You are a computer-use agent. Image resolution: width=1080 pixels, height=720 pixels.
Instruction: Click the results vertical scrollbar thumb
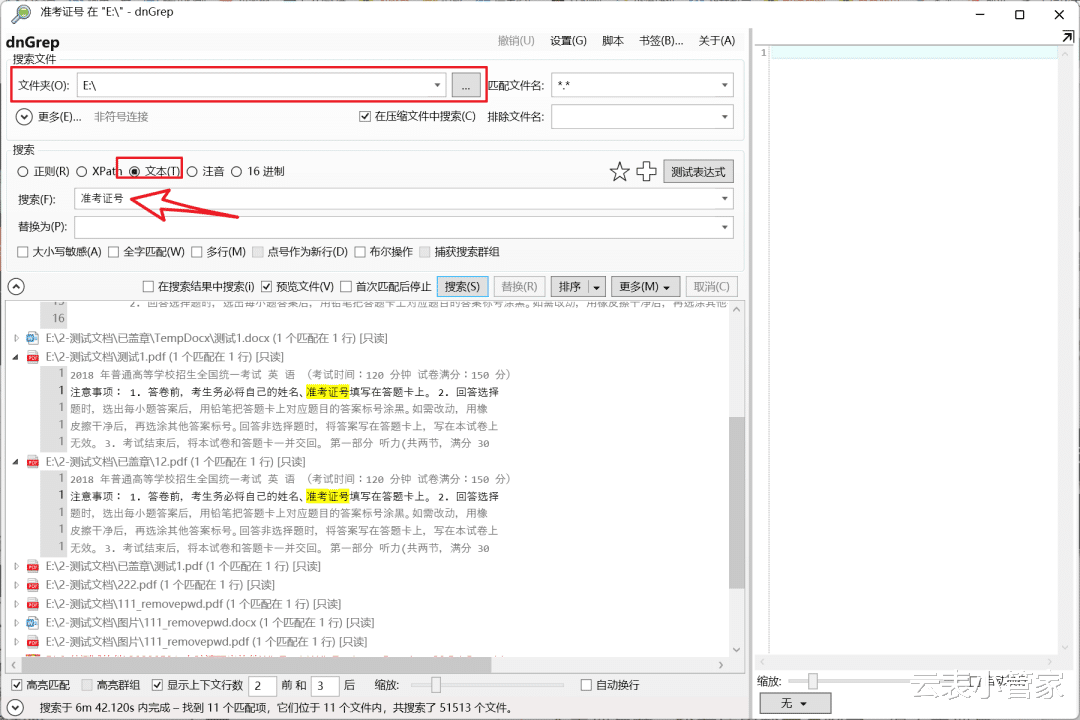tap(736, 502)
